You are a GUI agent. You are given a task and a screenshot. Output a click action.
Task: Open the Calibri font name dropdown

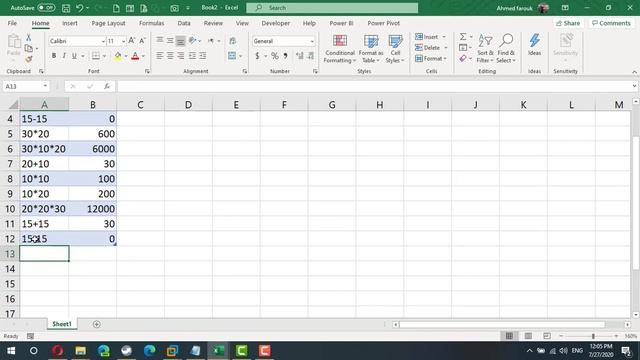pos(103,41)
